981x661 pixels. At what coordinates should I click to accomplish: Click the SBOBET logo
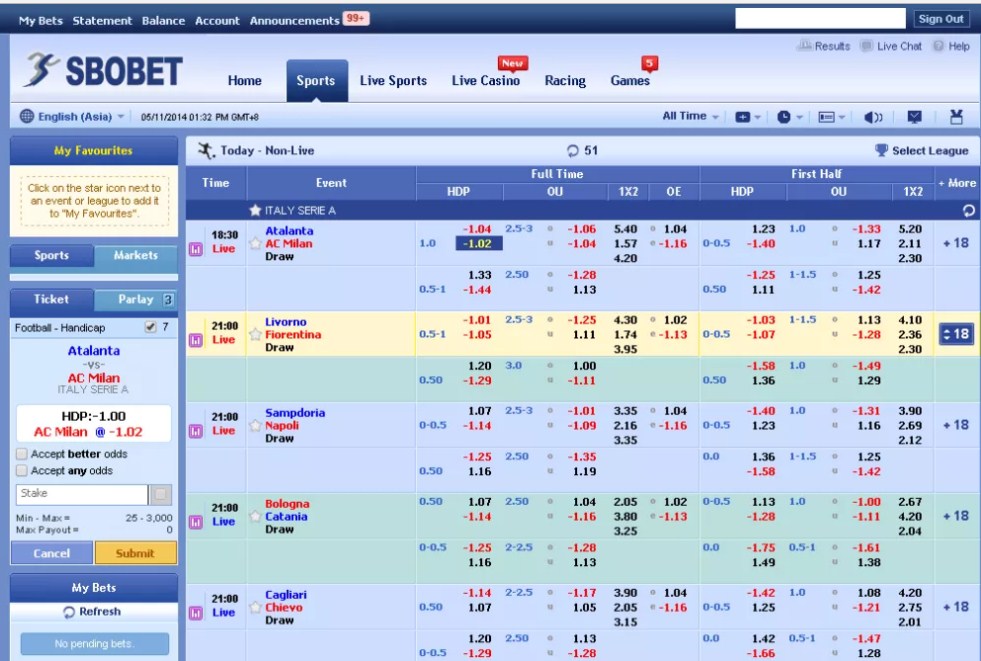point(104,70)
